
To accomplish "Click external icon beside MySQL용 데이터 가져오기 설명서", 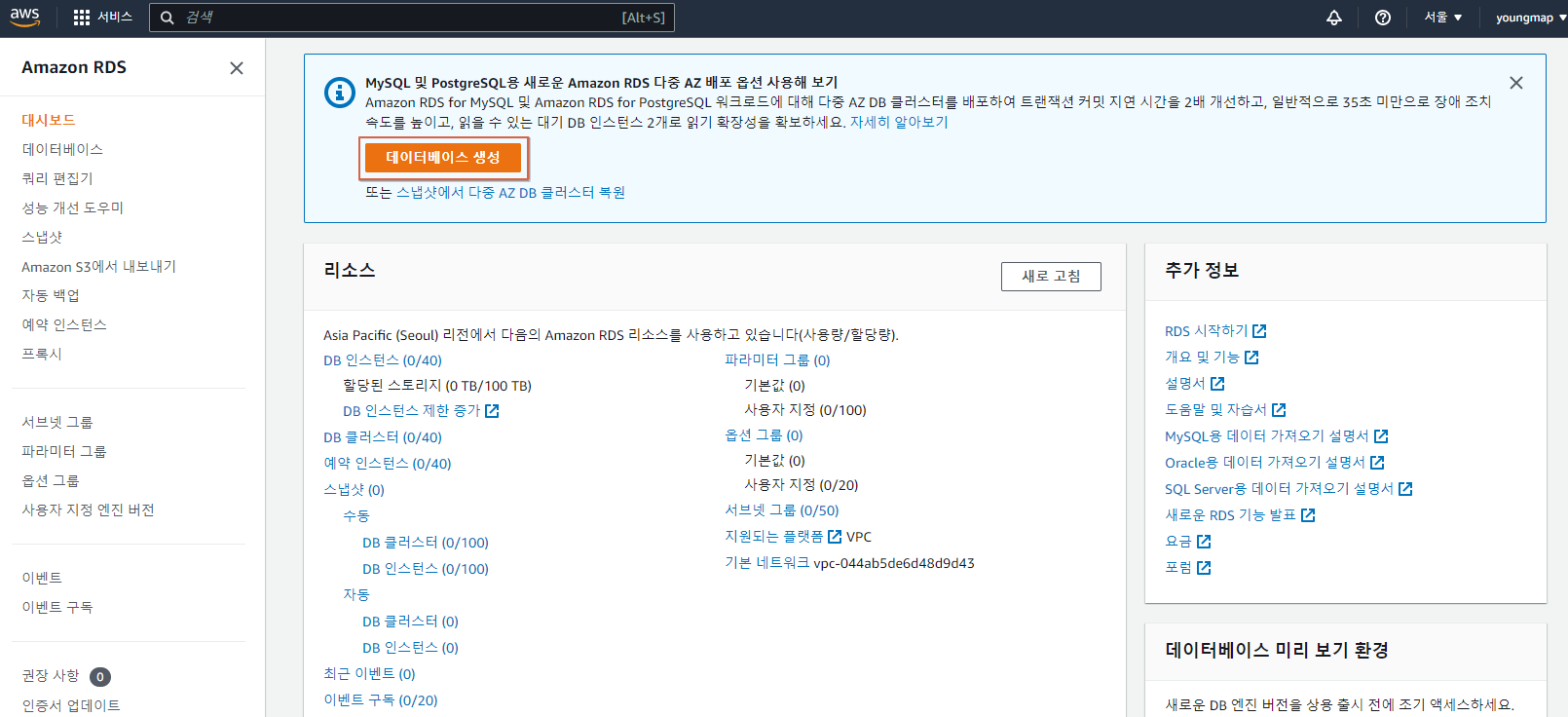I will 1381,436.
